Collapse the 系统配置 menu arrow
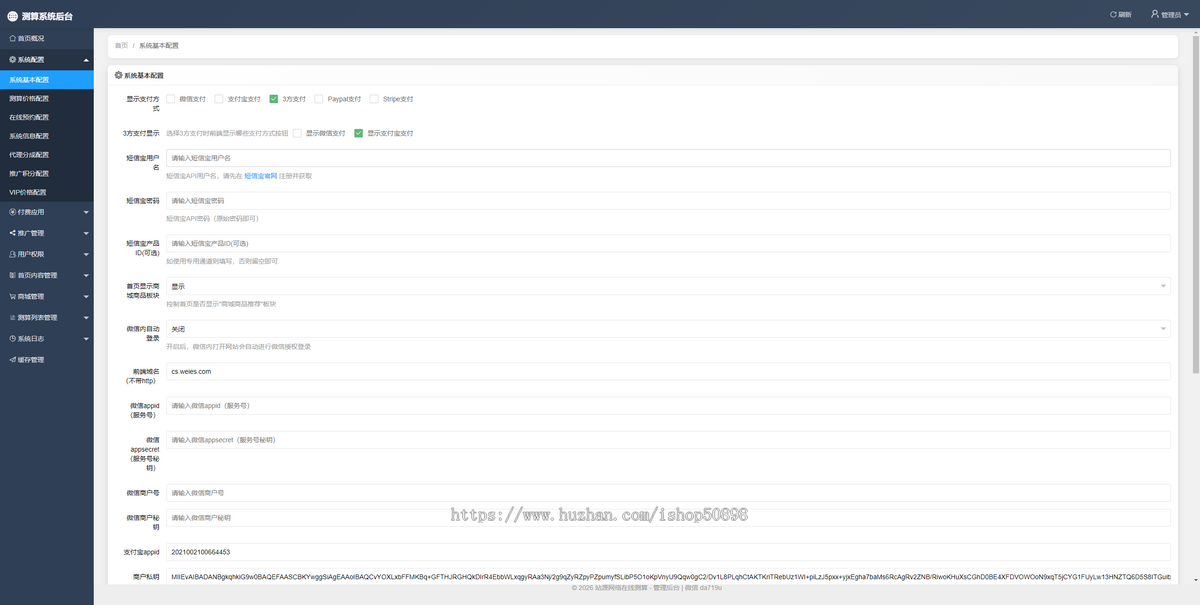This screenshot has height=605, width=1200. coord(86,60)
